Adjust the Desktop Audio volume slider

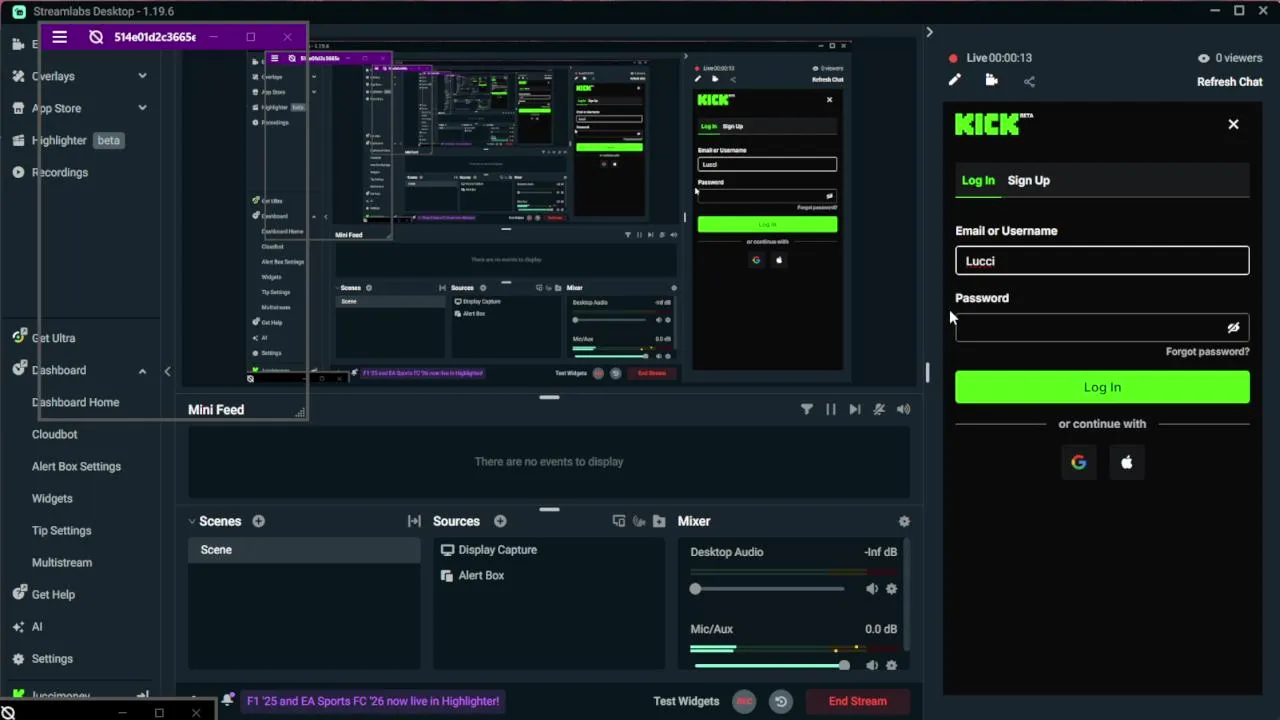tap(768, 589)
